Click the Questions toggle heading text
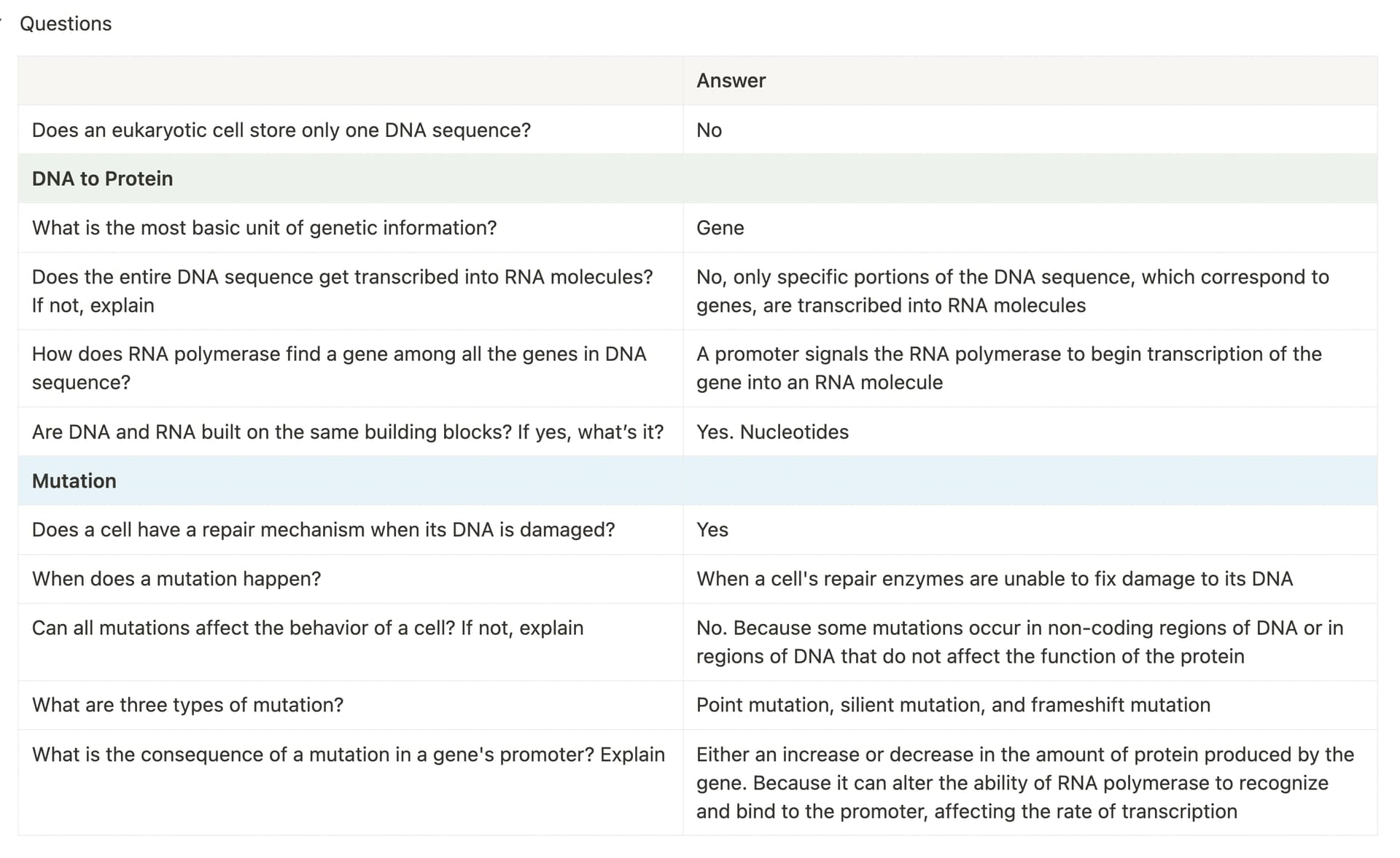The width and height of the screenshot is (1400, 858). pyautogui.click(x=66, y=24)
